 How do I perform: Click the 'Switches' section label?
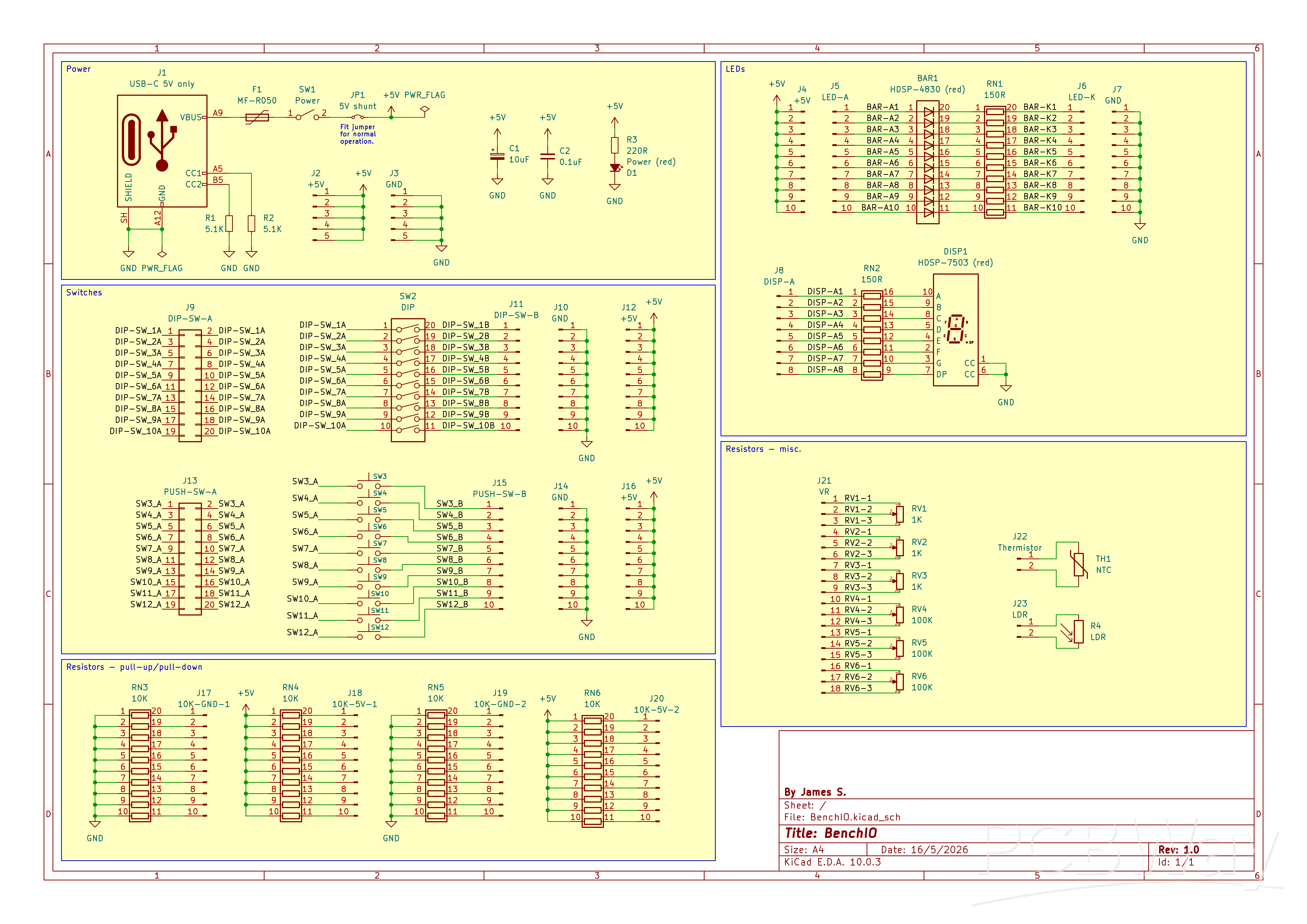pyautogui.click(x=84, y=292)
